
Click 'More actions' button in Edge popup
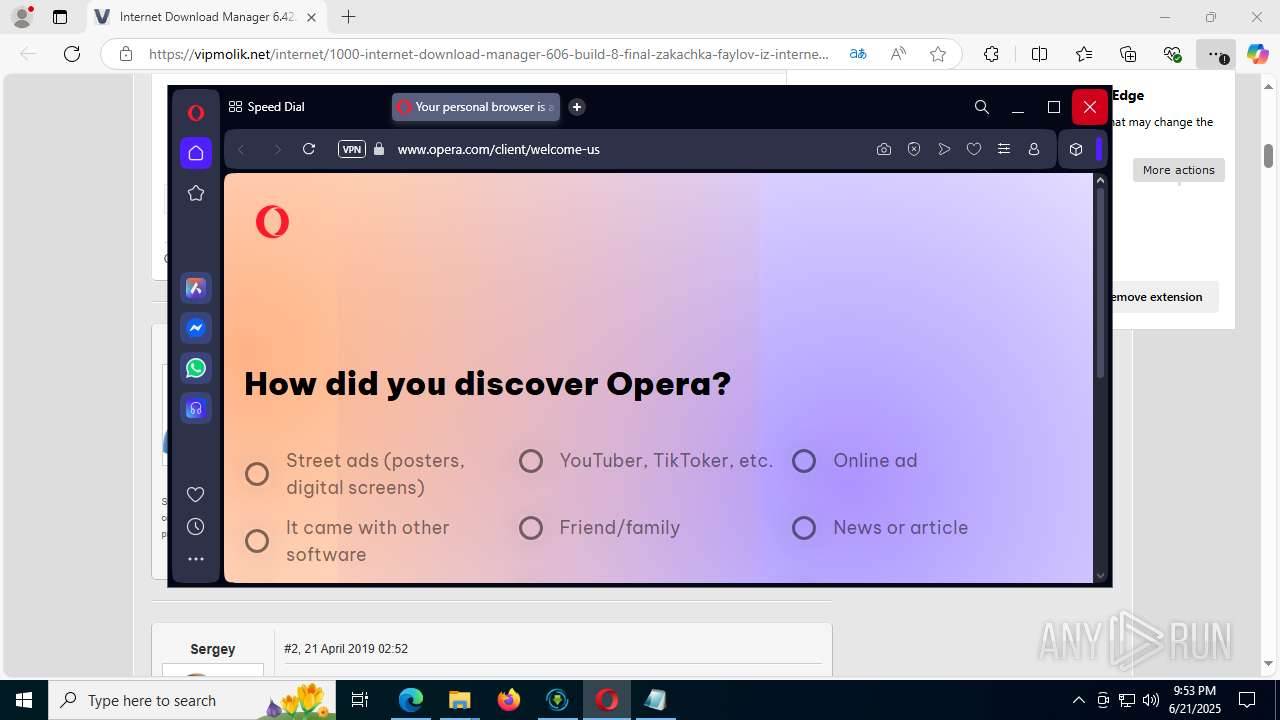click(1179, 170)
